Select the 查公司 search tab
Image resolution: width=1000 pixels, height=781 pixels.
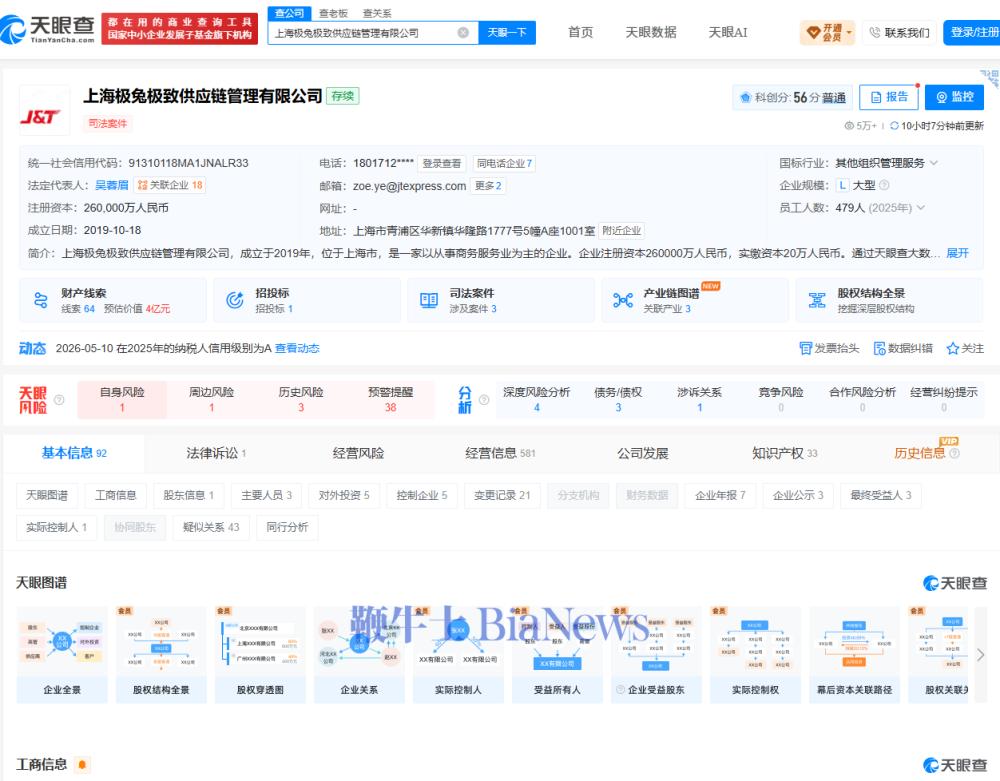289,13
